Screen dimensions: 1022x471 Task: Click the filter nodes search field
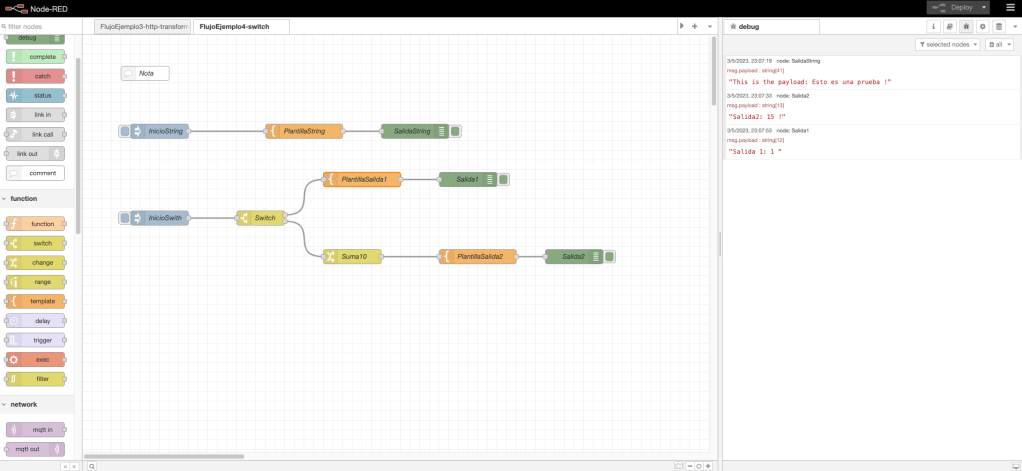(x=40, y=26)
